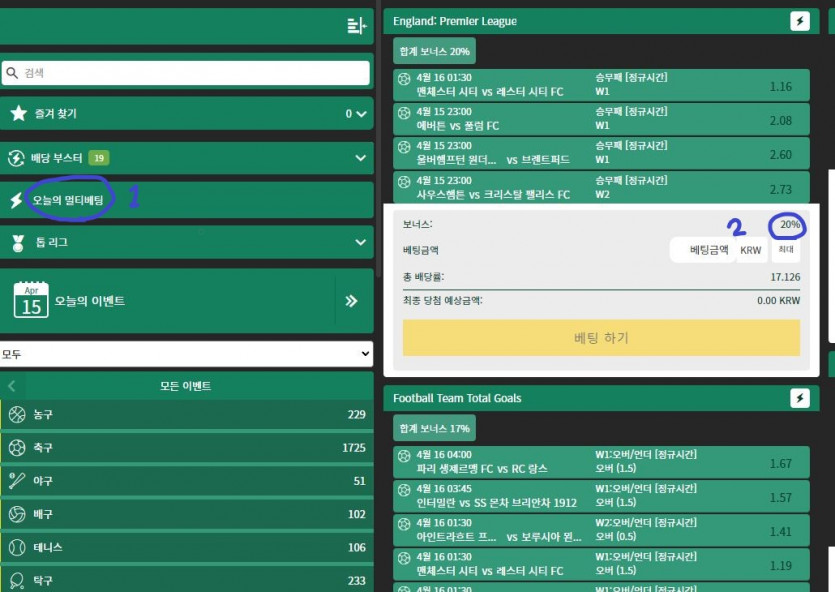
Task: Click the 배당 부스터 booster icon
Action: coord(16,158)
